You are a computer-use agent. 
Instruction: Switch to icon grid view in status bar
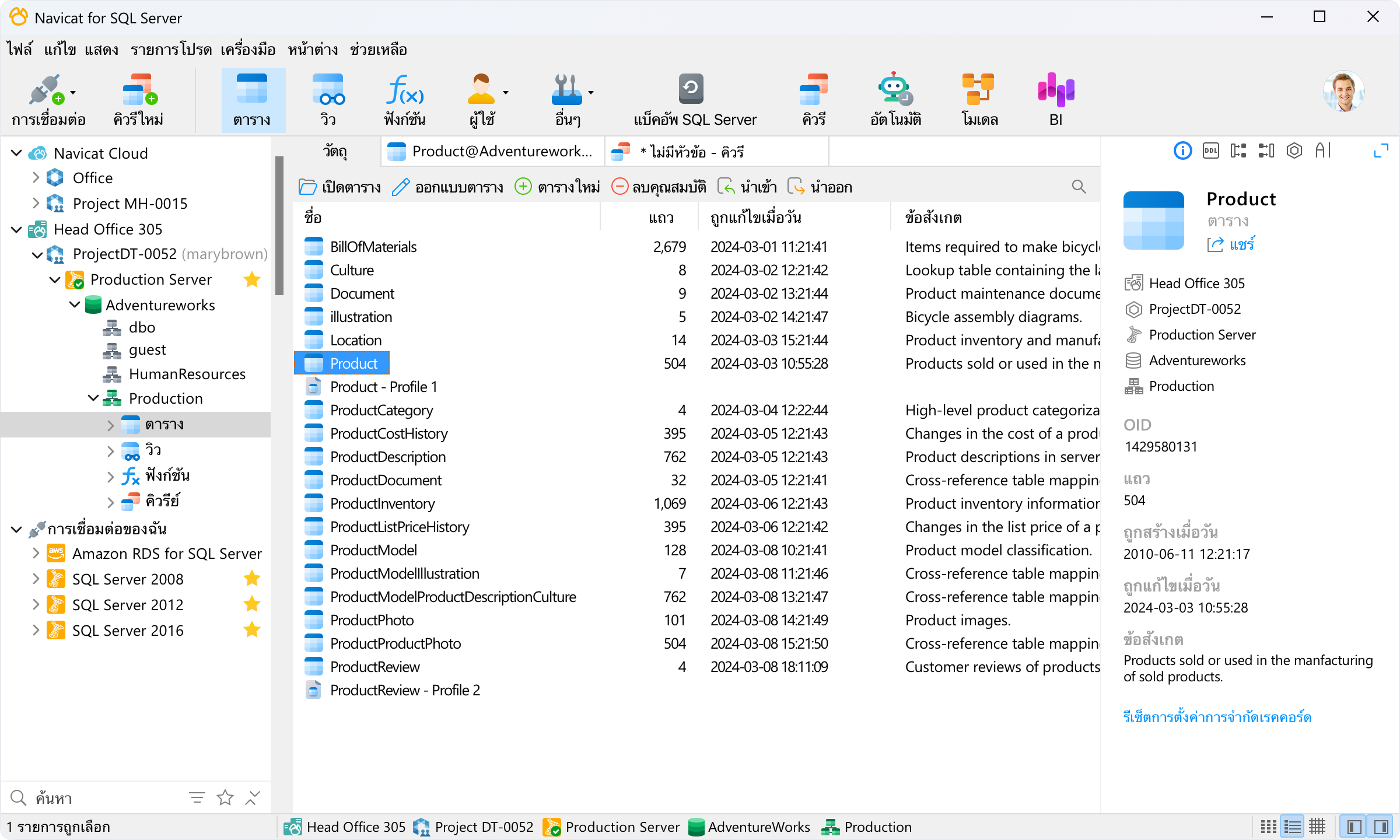pyautogui.click(x=1268, y=827)
